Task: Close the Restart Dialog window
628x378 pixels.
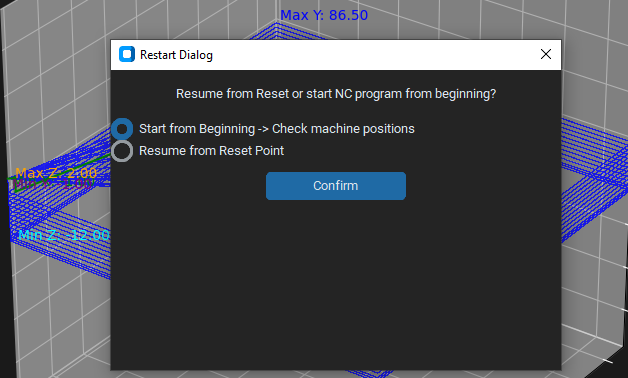Action: click(545, 54)
